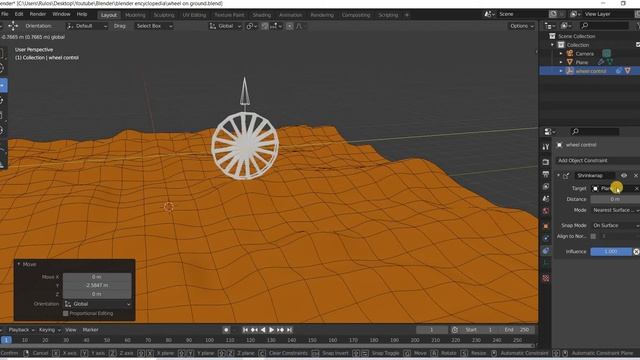Open the view layer browse icon
Screen dimensions: 640x360
(575, 14)
